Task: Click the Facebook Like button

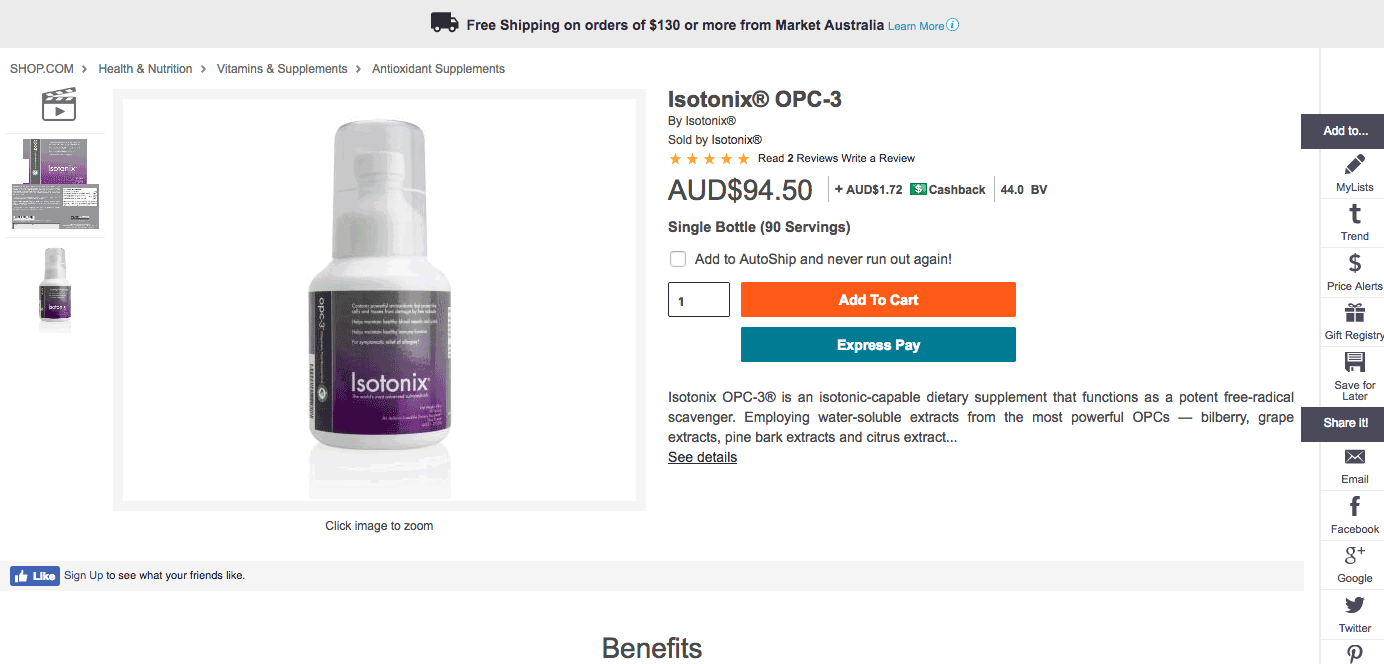Action: [35, 576]
